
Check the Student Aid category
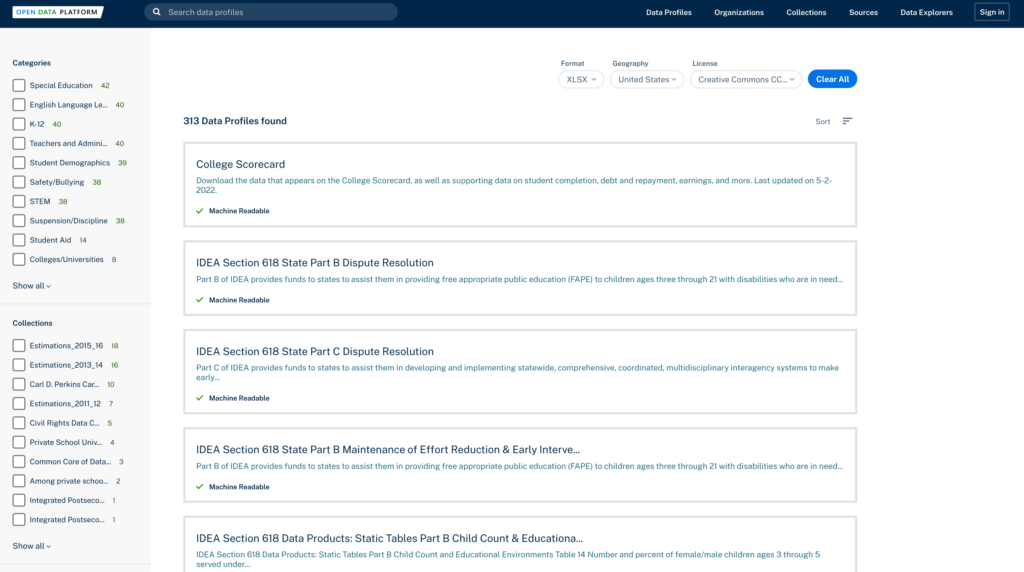point(19,240)
